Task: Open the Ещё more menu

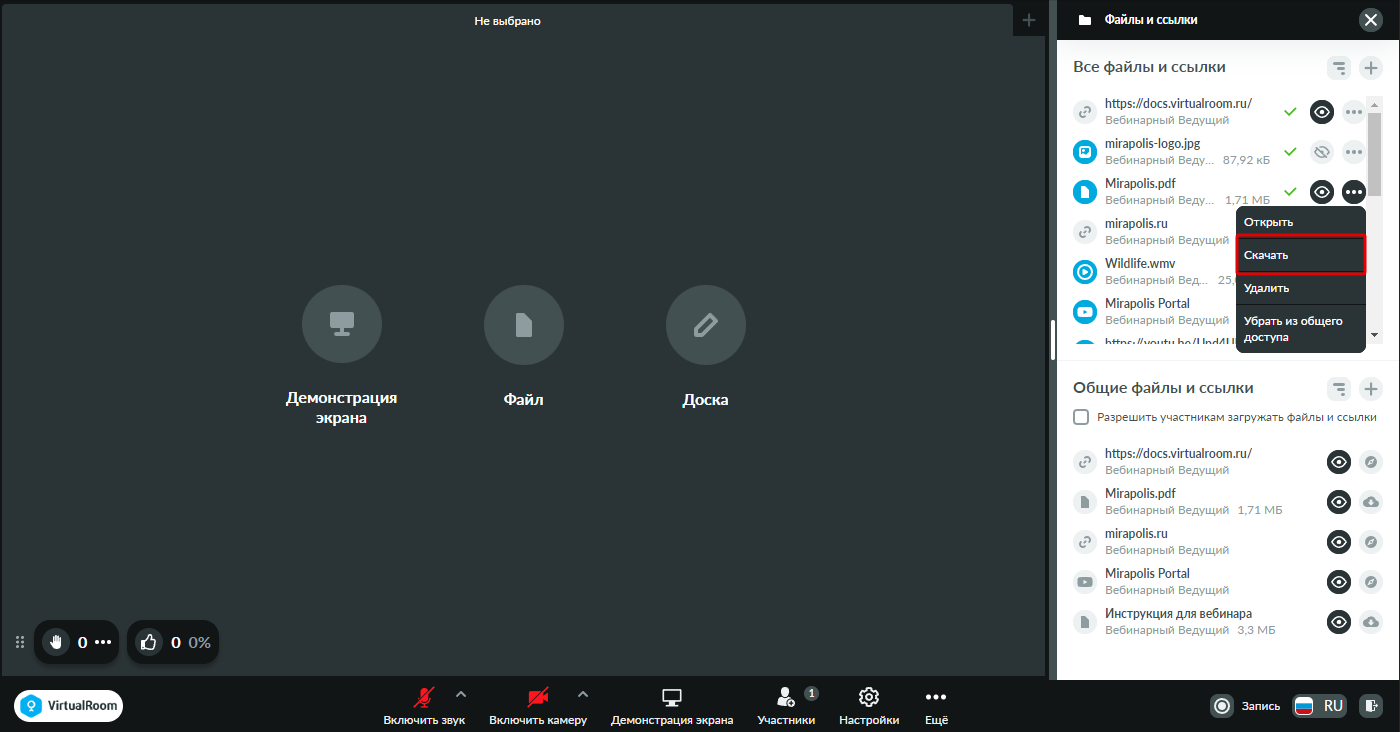Action: 935,705
